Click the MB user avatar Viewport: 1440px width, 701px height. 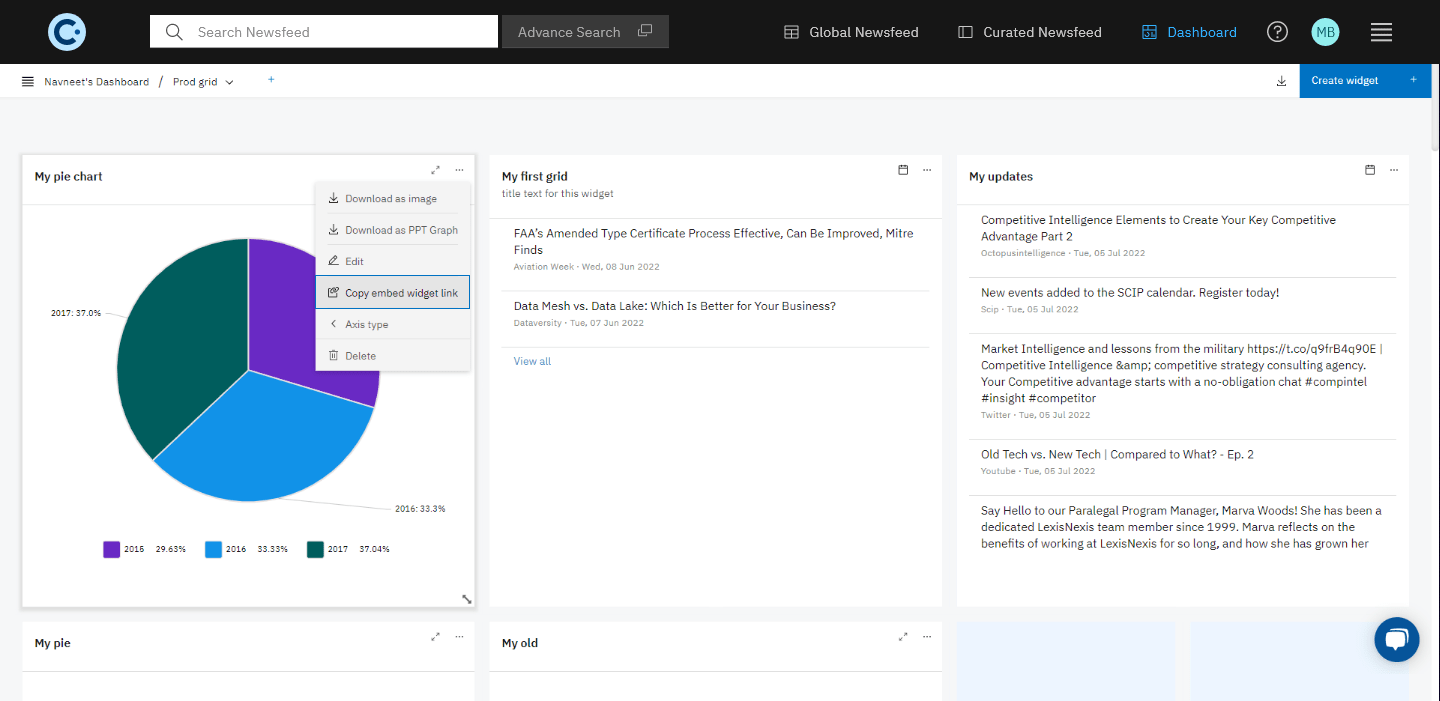[1325, 32]
